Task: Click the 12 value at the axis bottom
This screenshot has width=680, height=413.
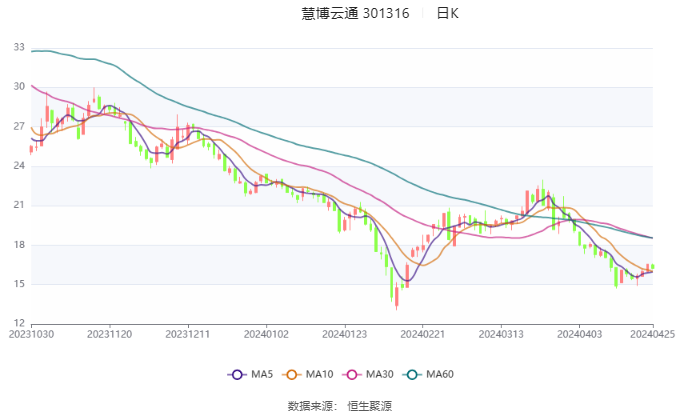Action: click(x=20, y=323)
